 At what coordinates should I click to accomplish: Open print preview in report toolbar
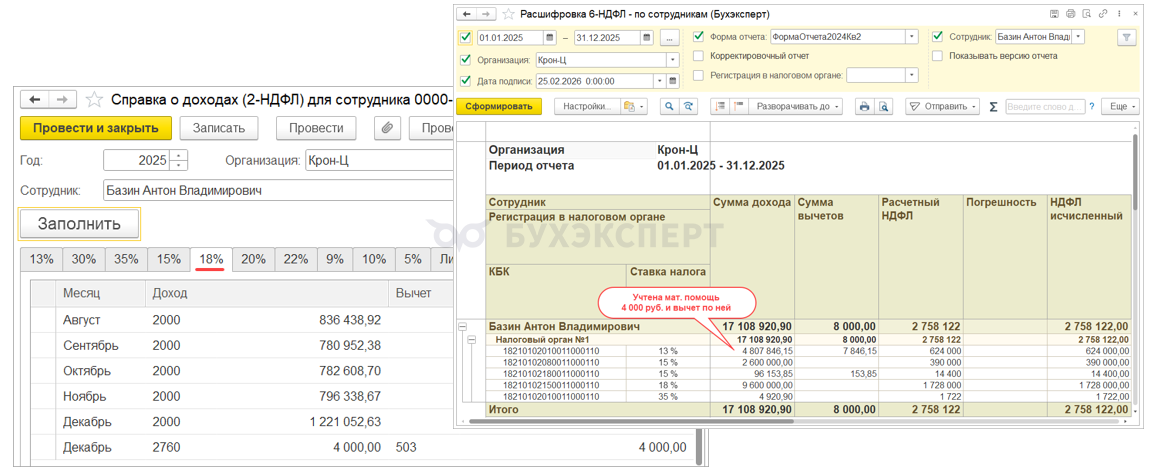(x=884, y=107)
